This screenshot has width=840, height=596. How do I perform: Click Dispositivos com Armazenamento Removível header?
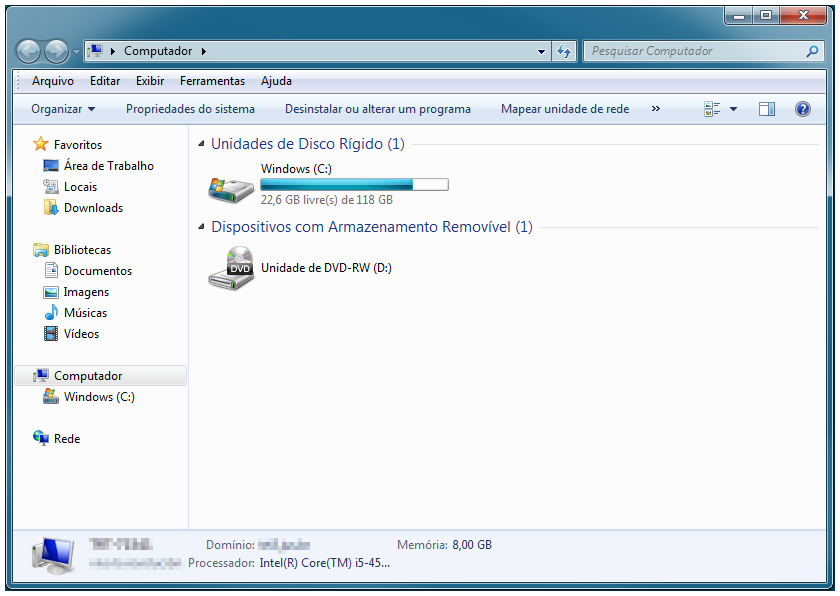[372, 227]
